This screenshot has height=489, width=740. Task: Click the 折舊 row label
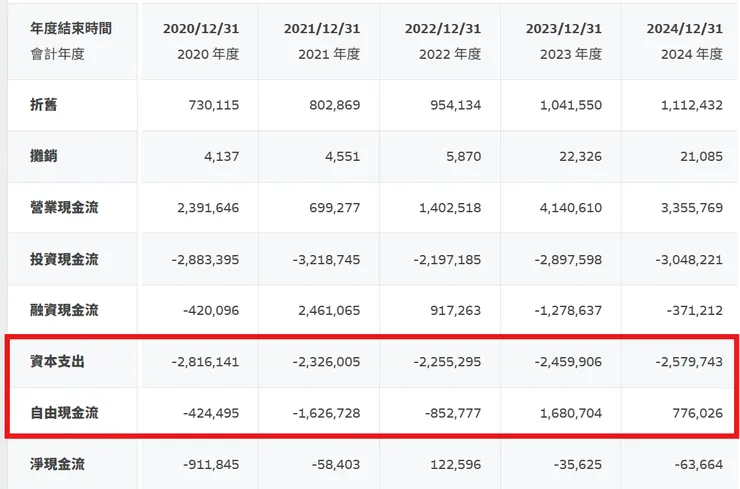44,105
